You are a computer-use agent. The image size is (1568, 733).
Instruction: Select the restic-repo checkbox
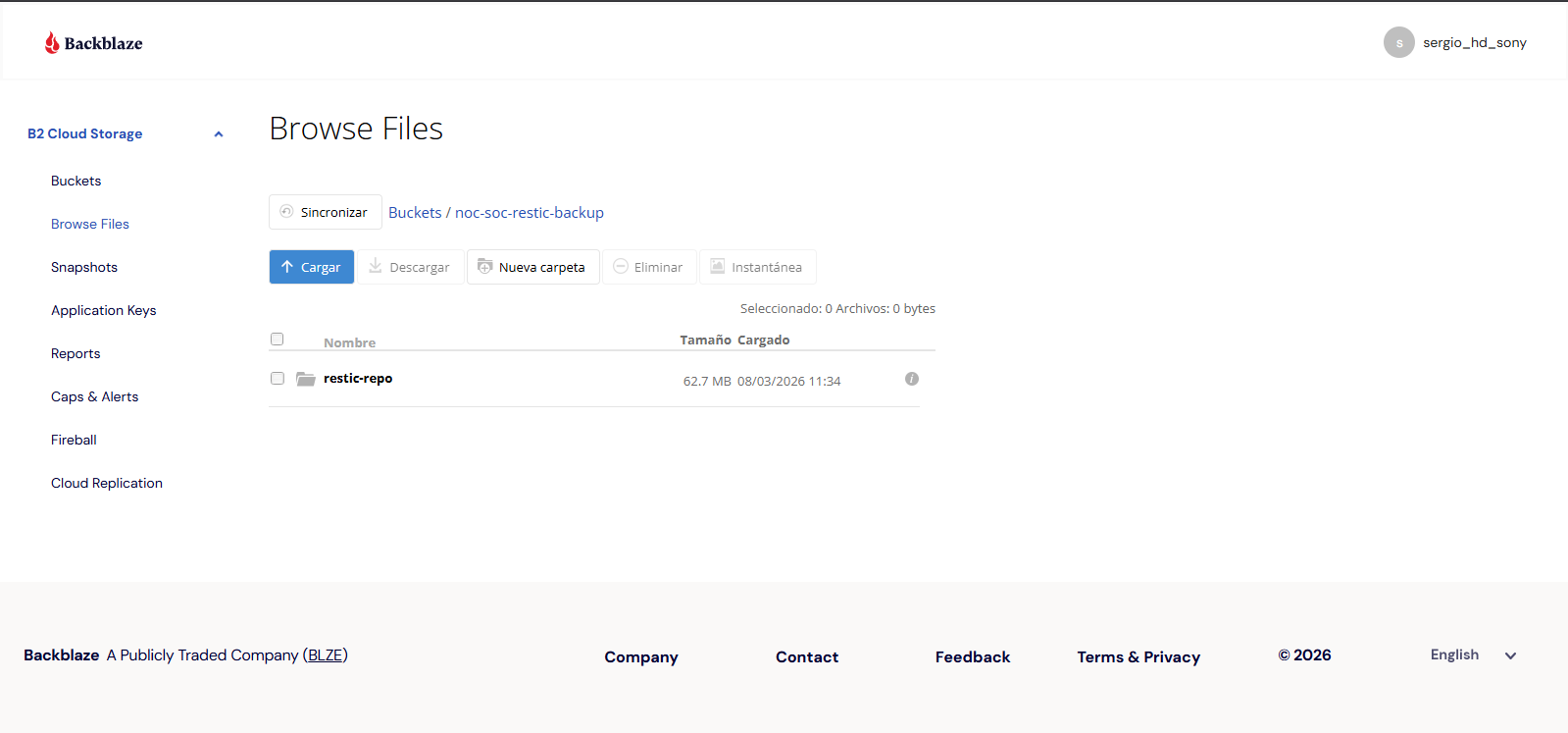click(x=278, y=379)
